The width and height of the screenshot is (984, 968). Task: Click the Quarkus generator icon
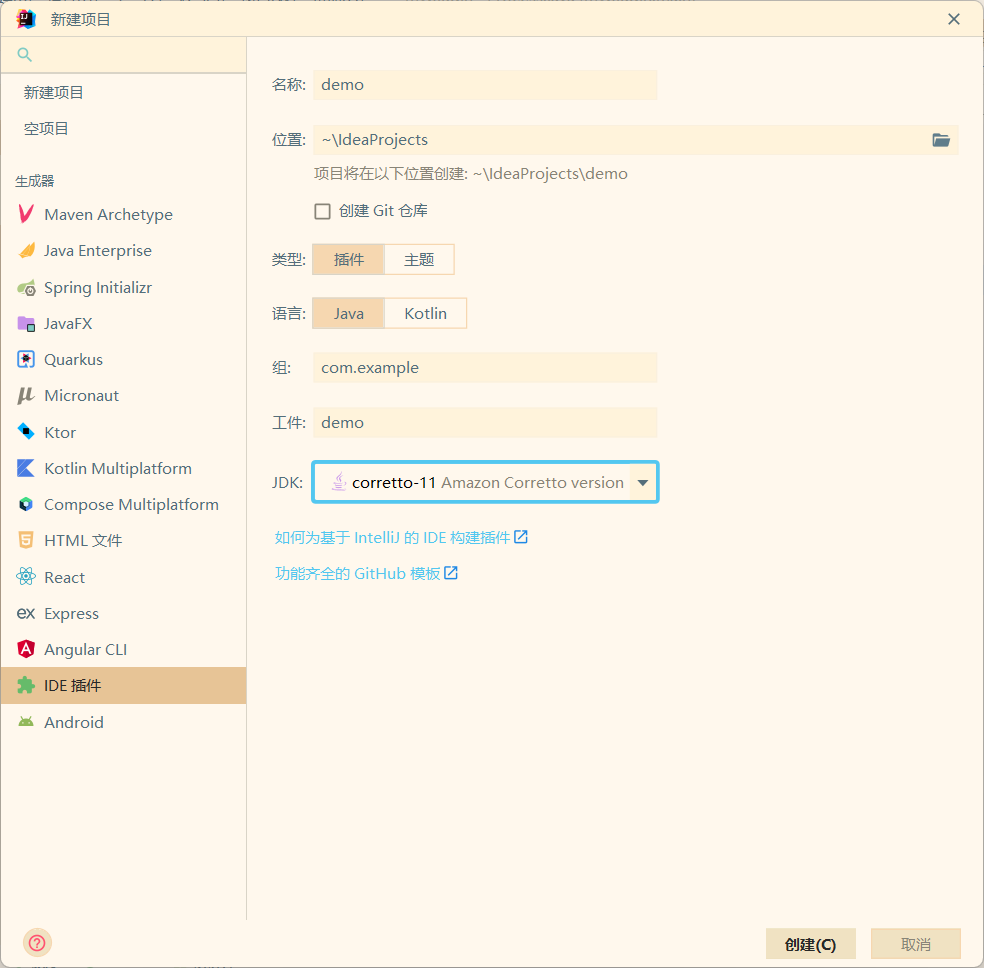pyautogui.click(x=26, y=359)
